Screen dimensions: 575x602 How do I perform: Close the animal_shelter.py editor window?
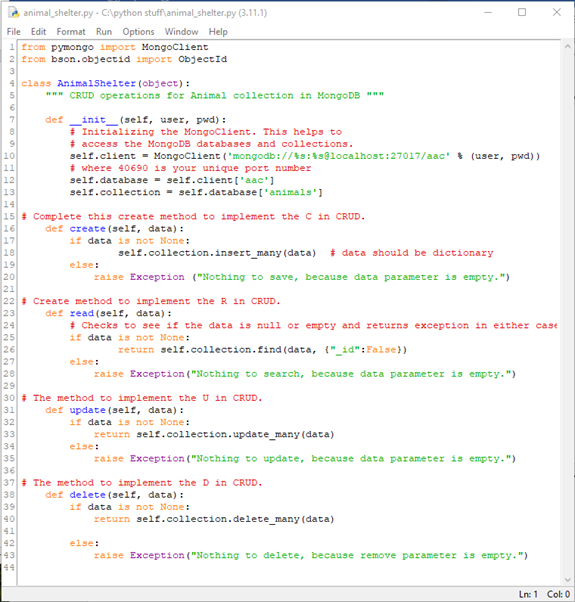point(557,13)
